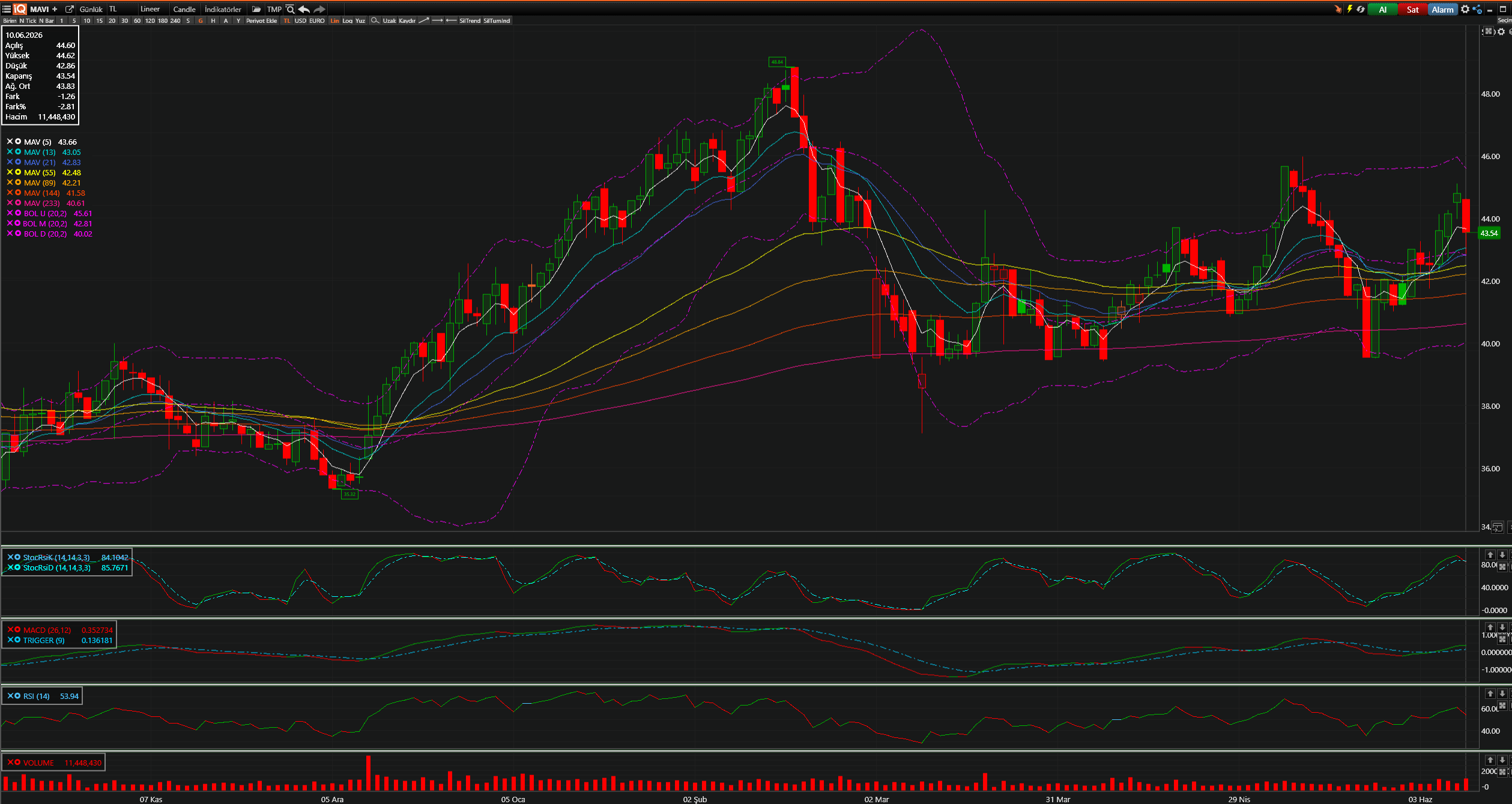Viewport: 1512px width, 804px height.
Task: Open the TL currency dropdown
Action: click(x=121, y=9)
